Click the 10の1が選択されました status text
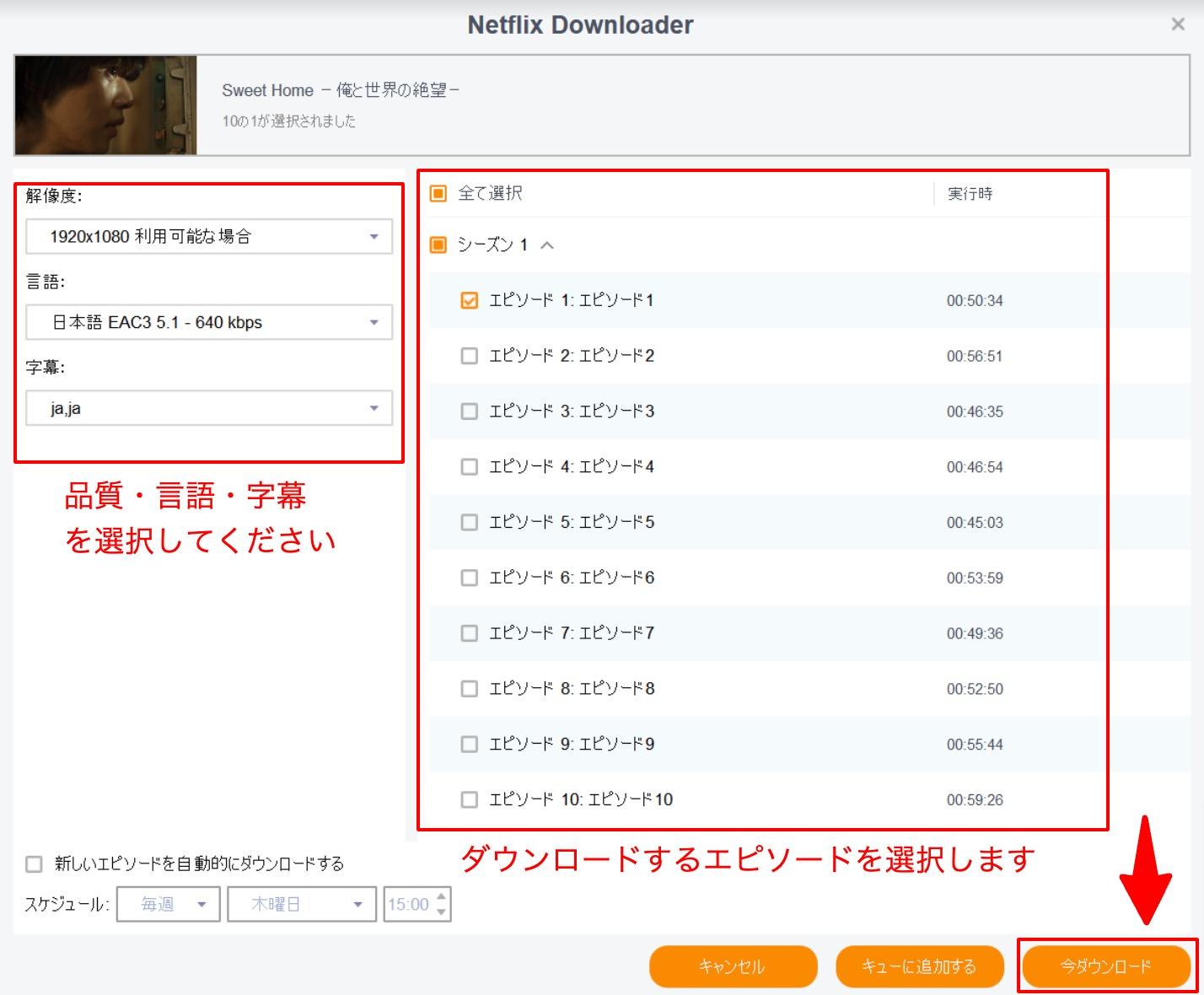 point(289,121)
